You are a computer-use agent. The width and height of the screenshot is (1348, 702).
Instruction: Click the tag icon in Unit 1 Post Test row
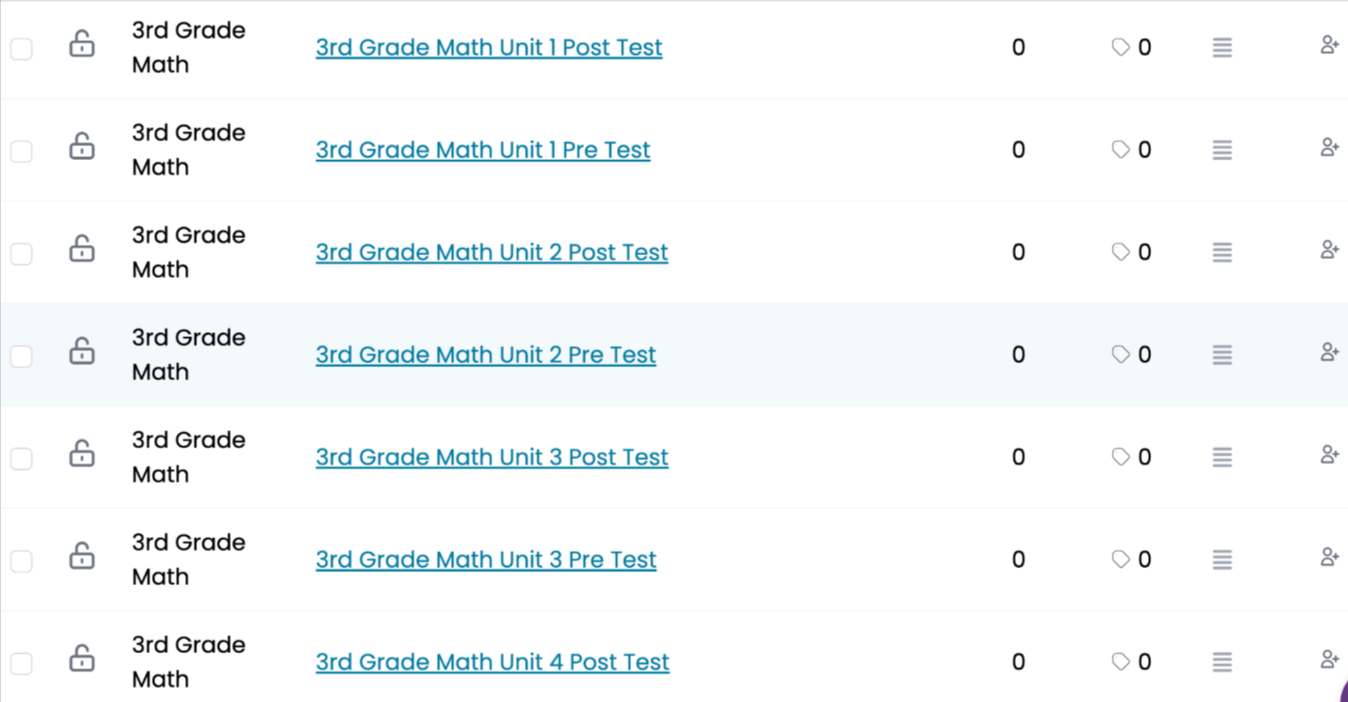tap(1121, 47)
